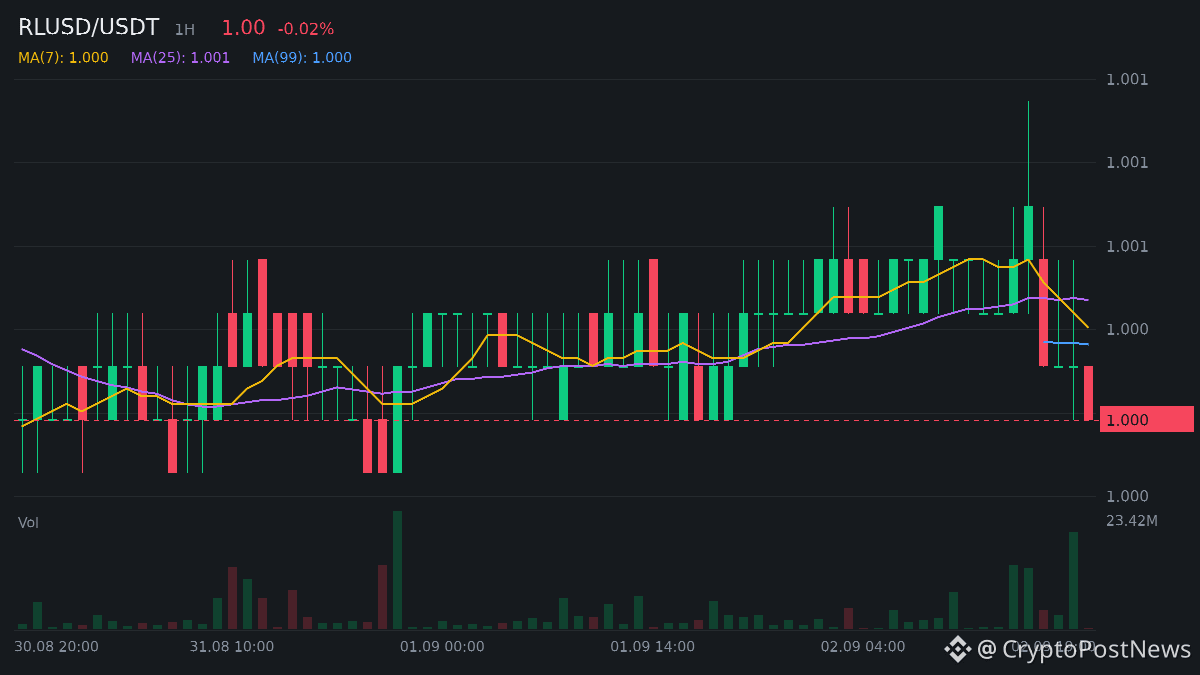Click the last red candle at chart end

click(1088, 393)
